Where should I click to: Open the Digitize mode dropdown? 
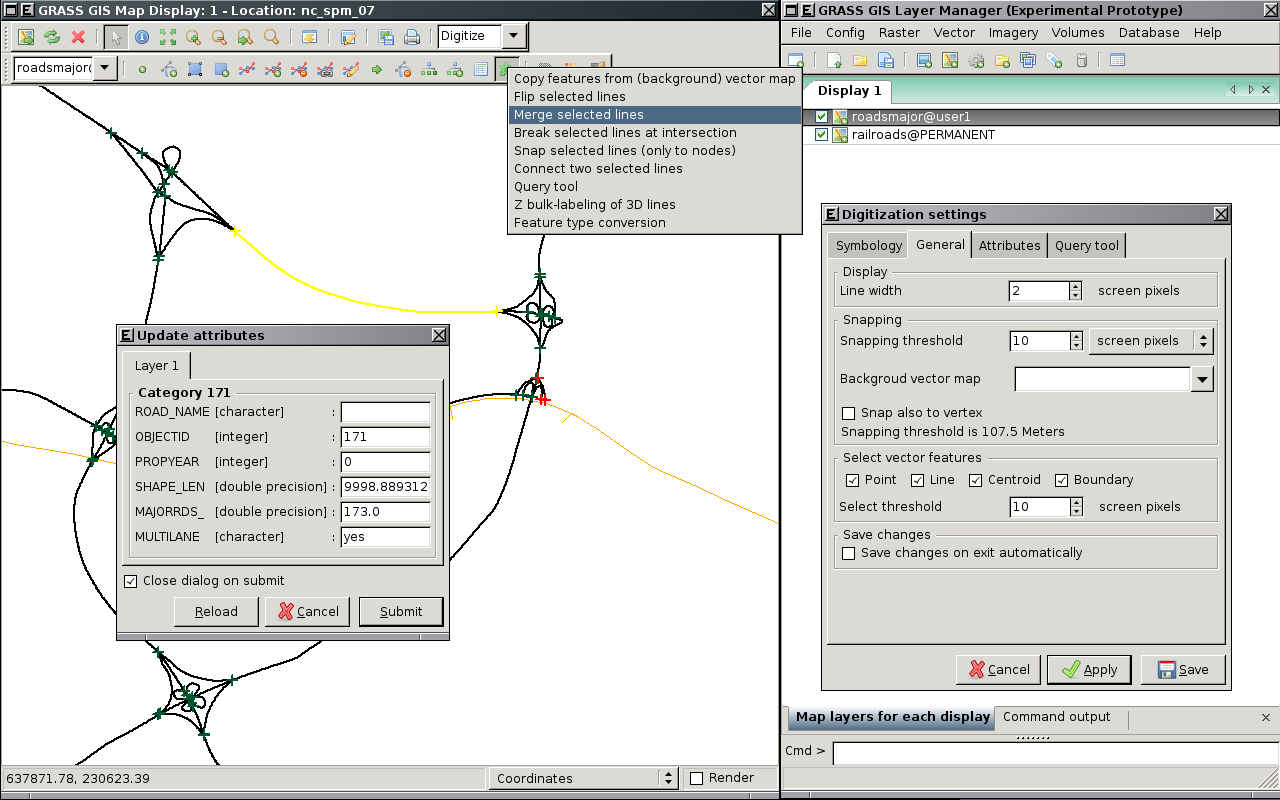514,37
